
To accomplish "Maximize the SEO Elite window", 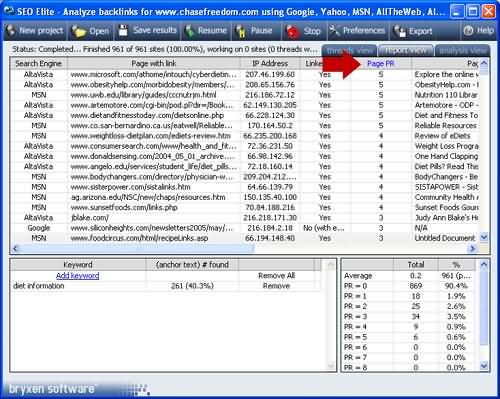I will 472,12.
